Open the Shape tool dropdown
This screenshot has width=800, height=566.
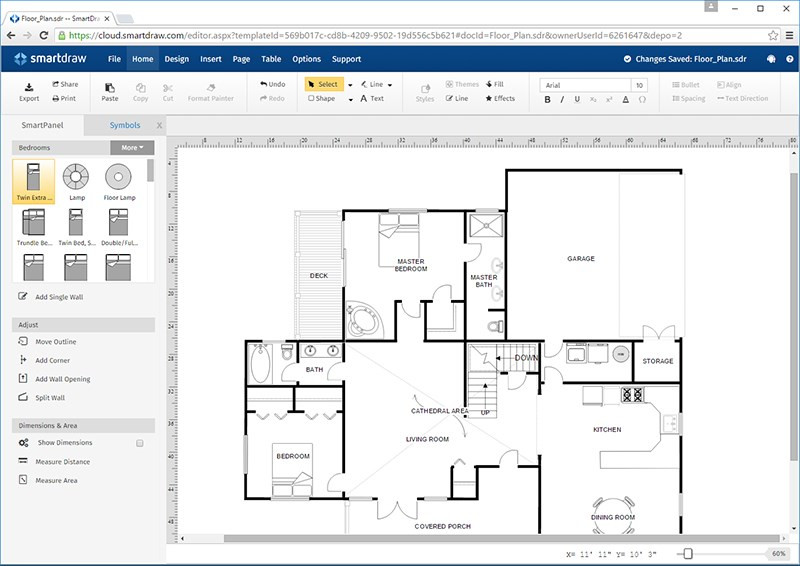pos(350,99)
